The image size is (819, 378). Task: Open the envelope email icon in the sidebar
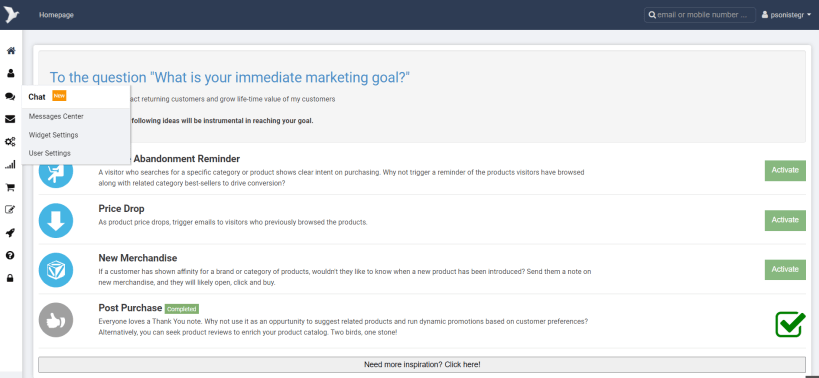pos(10,119)
